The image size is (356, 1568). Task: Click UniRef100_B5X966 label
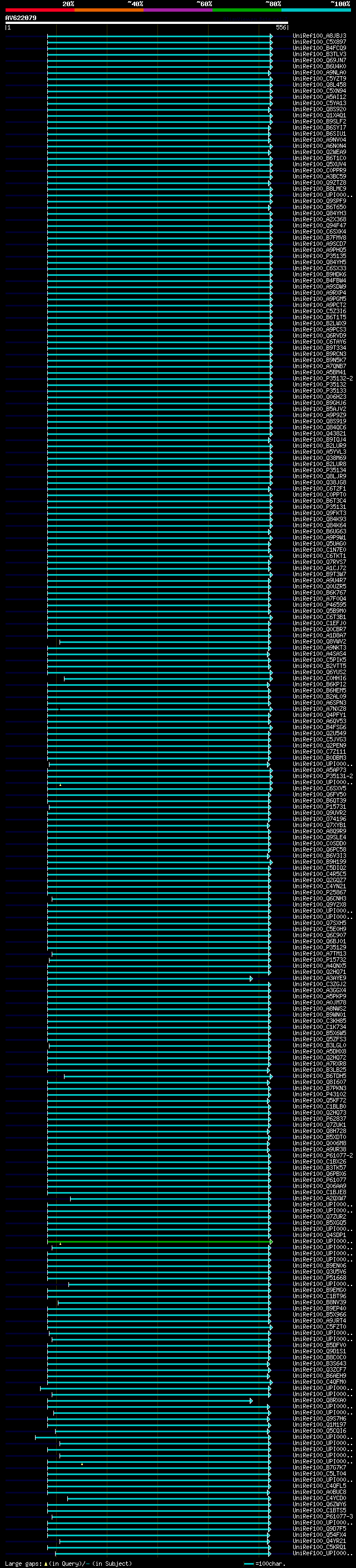pos(319,1315)
